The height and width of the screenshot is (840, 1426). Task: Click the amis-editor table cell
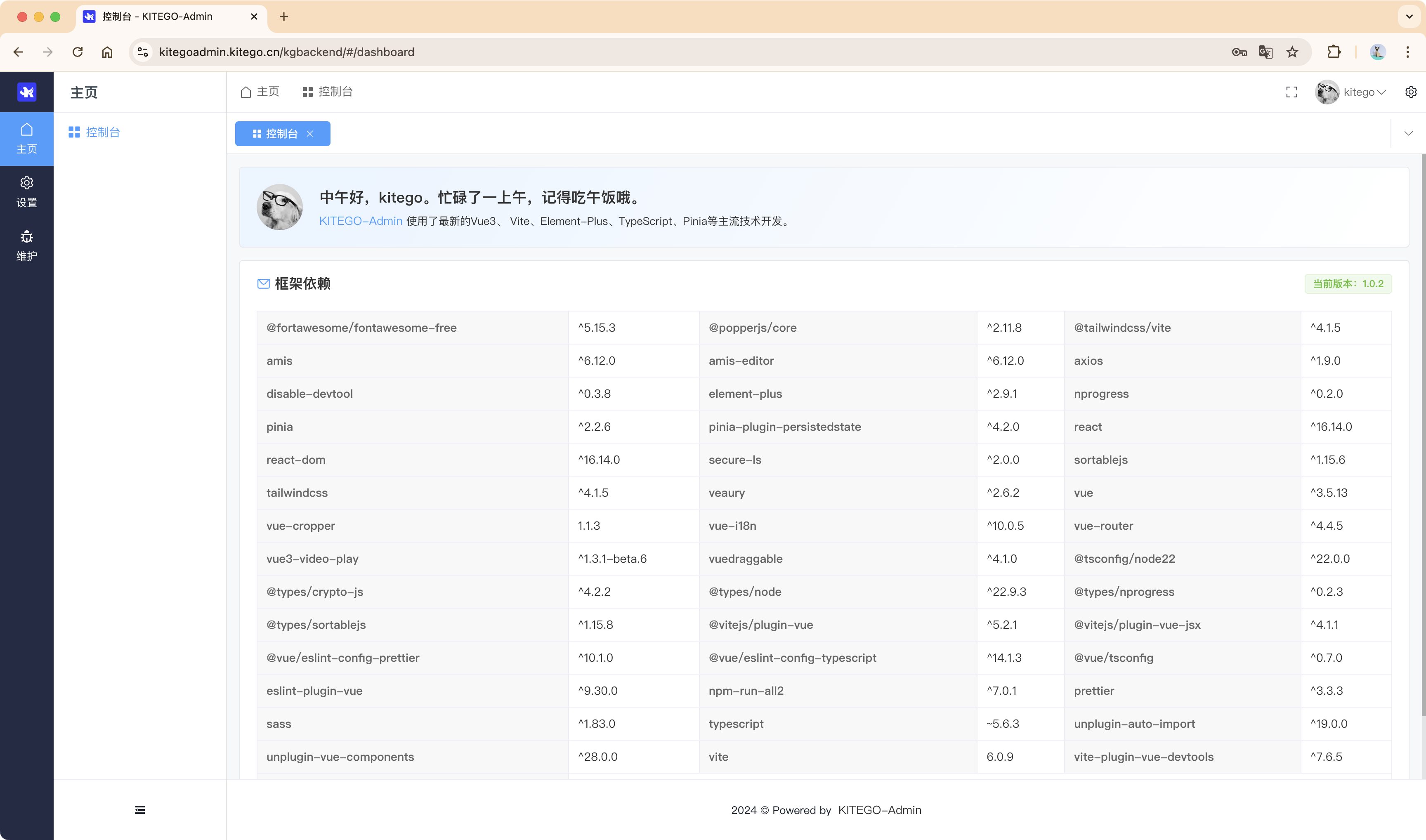[838, 361]
